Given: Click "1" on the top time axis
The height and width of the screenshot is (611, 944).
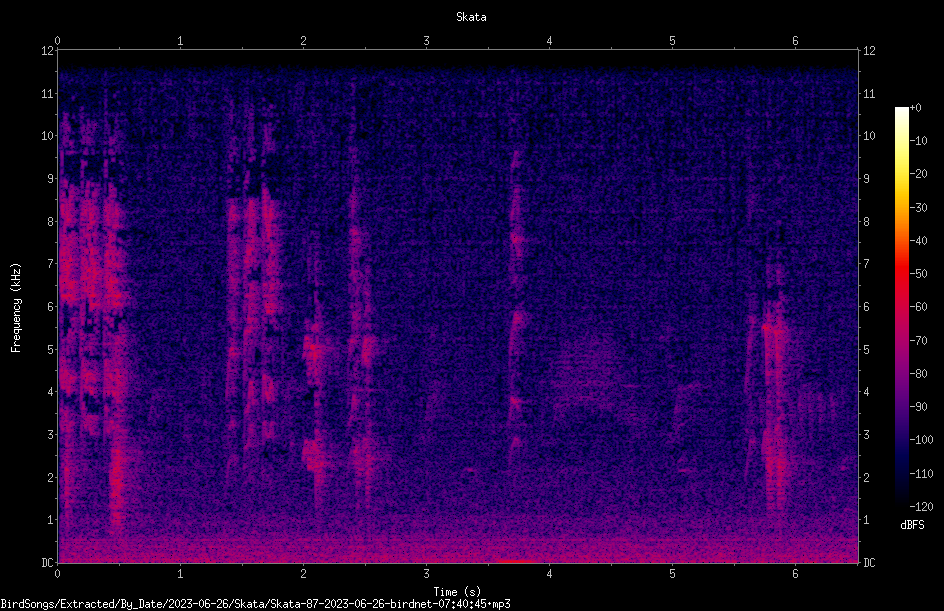Looking at the screenshot, I should coord(180,41).
